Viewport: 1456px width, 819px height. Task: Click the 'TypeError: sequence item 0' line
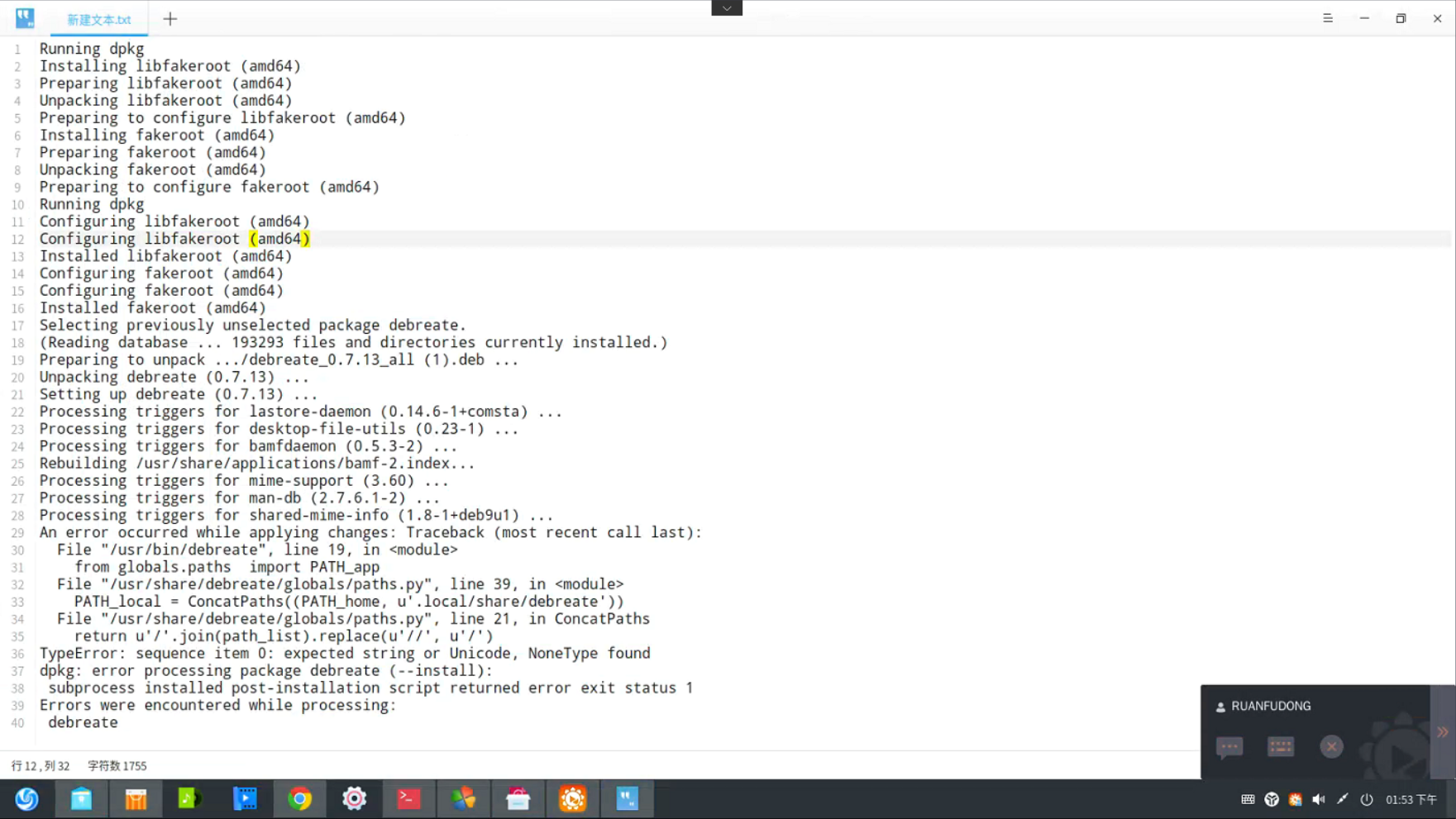click(x=345, y=654)
